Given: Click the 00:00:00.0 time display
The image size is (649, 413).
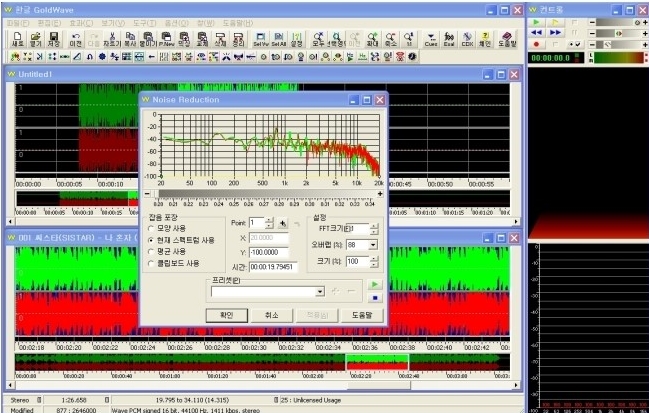Looking at the screenshot, I should [x=555, y=58].
